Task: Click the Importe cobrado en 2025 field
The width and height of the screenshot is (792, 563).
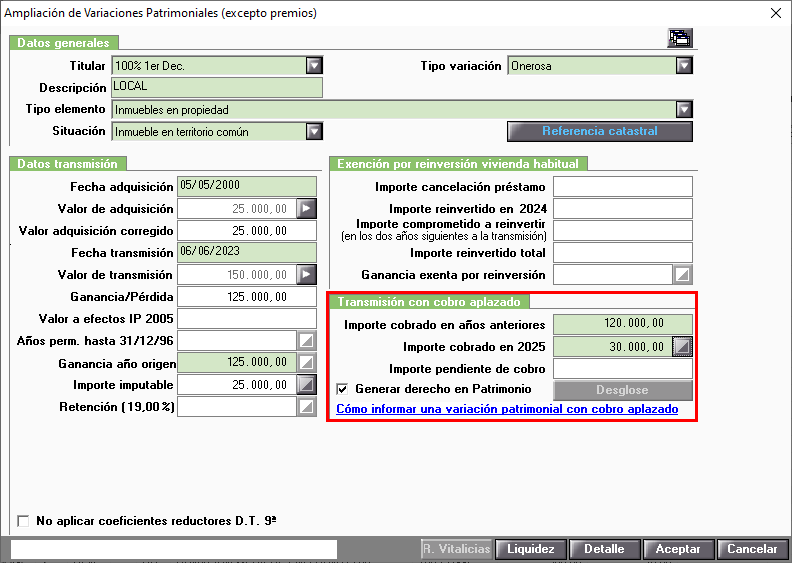Action: click(613, 347)
